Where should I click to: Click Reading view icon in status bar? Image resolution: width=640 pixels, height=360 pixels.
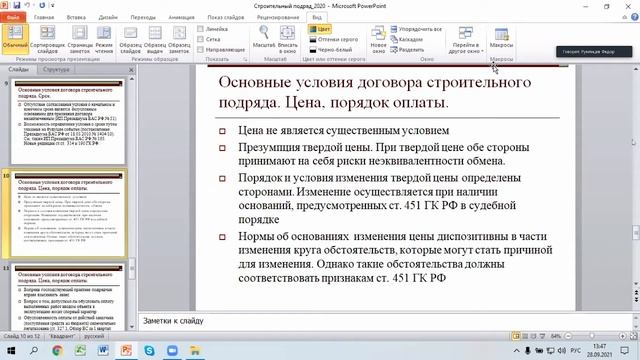[533, 336]
